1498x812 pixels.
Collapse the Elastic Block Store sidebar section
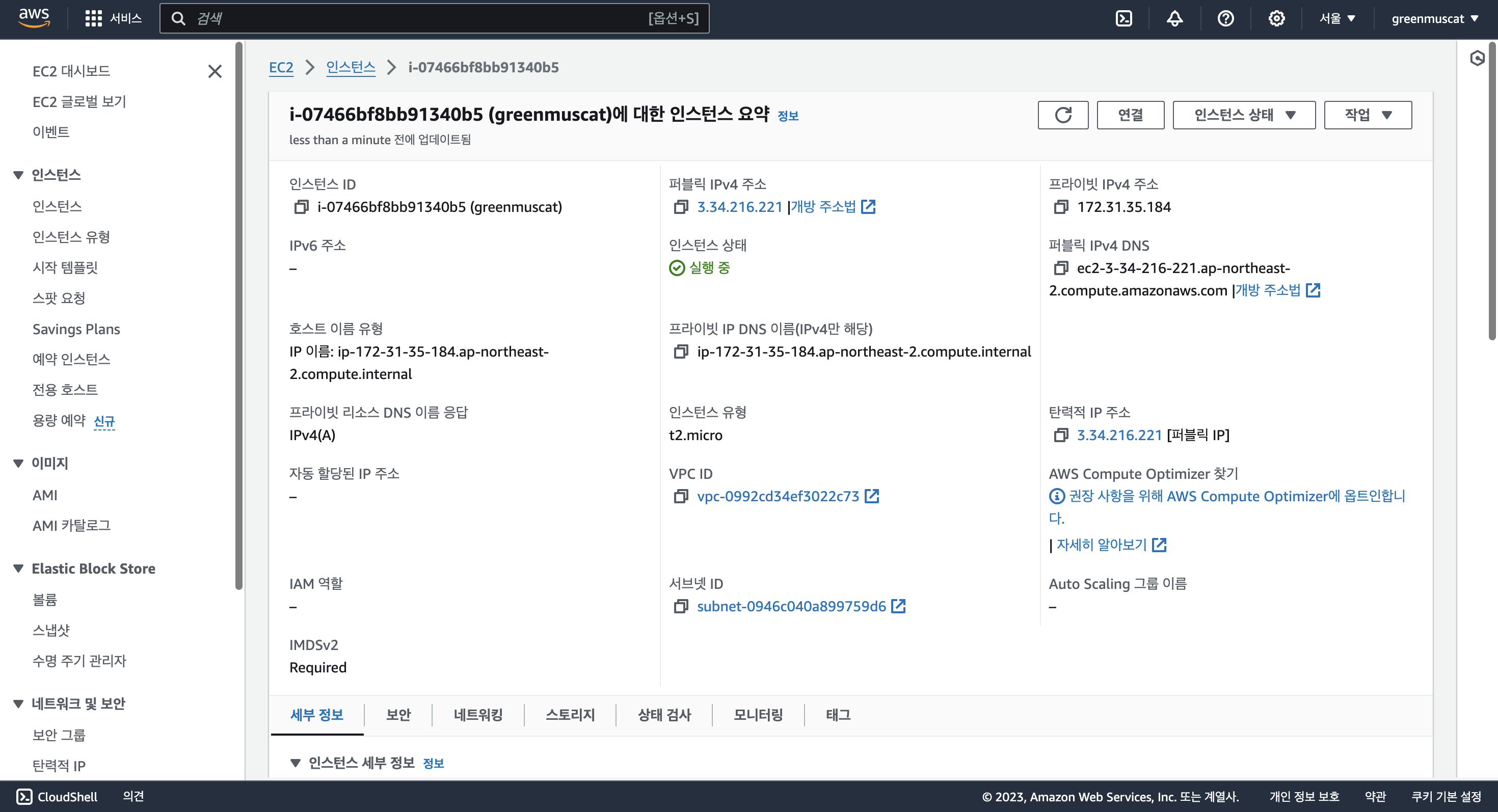19,569
